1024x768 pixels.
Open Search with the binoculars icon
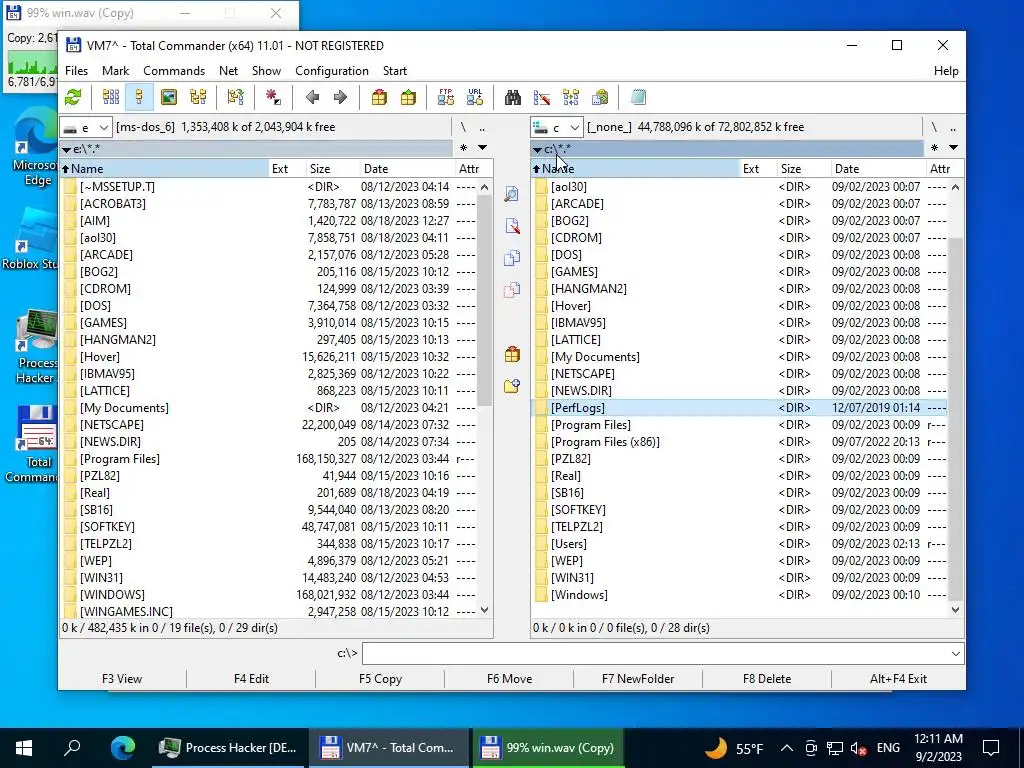(513, 97)
